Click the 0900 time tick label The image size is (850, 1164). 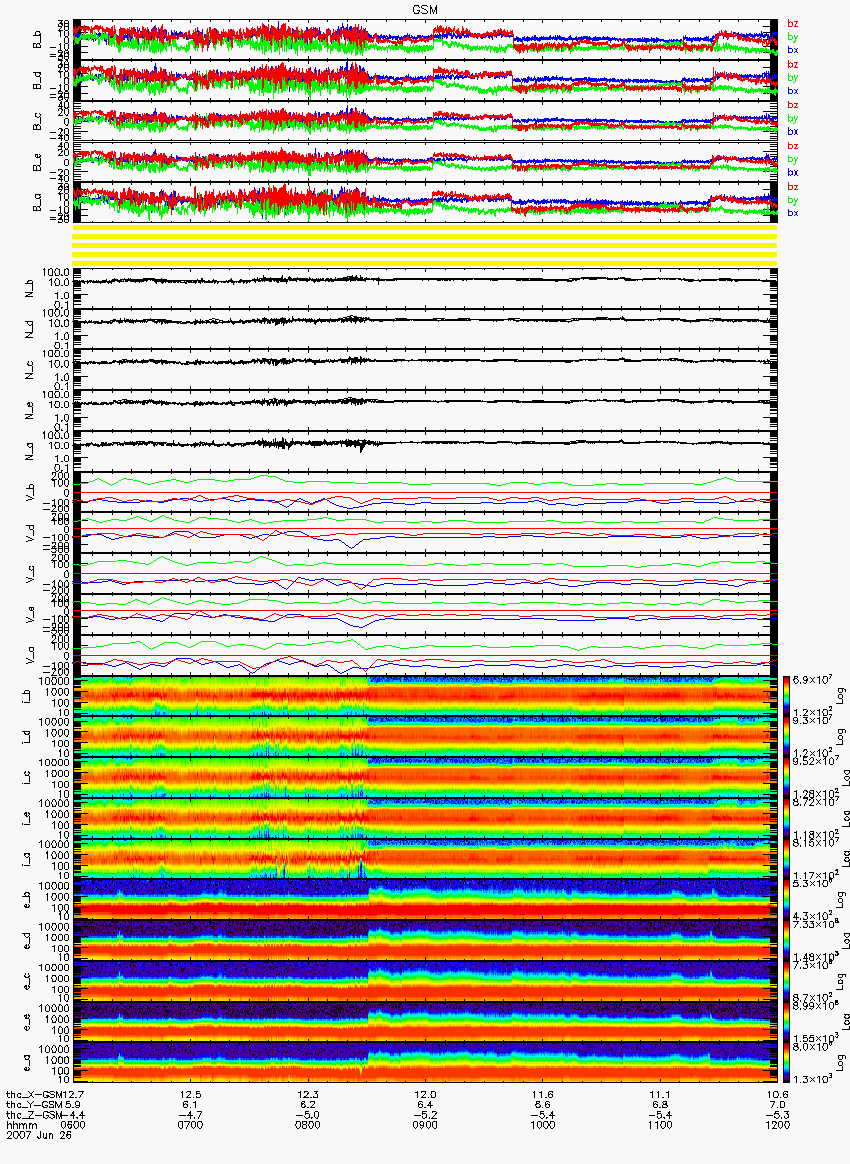click(425, 1125)
